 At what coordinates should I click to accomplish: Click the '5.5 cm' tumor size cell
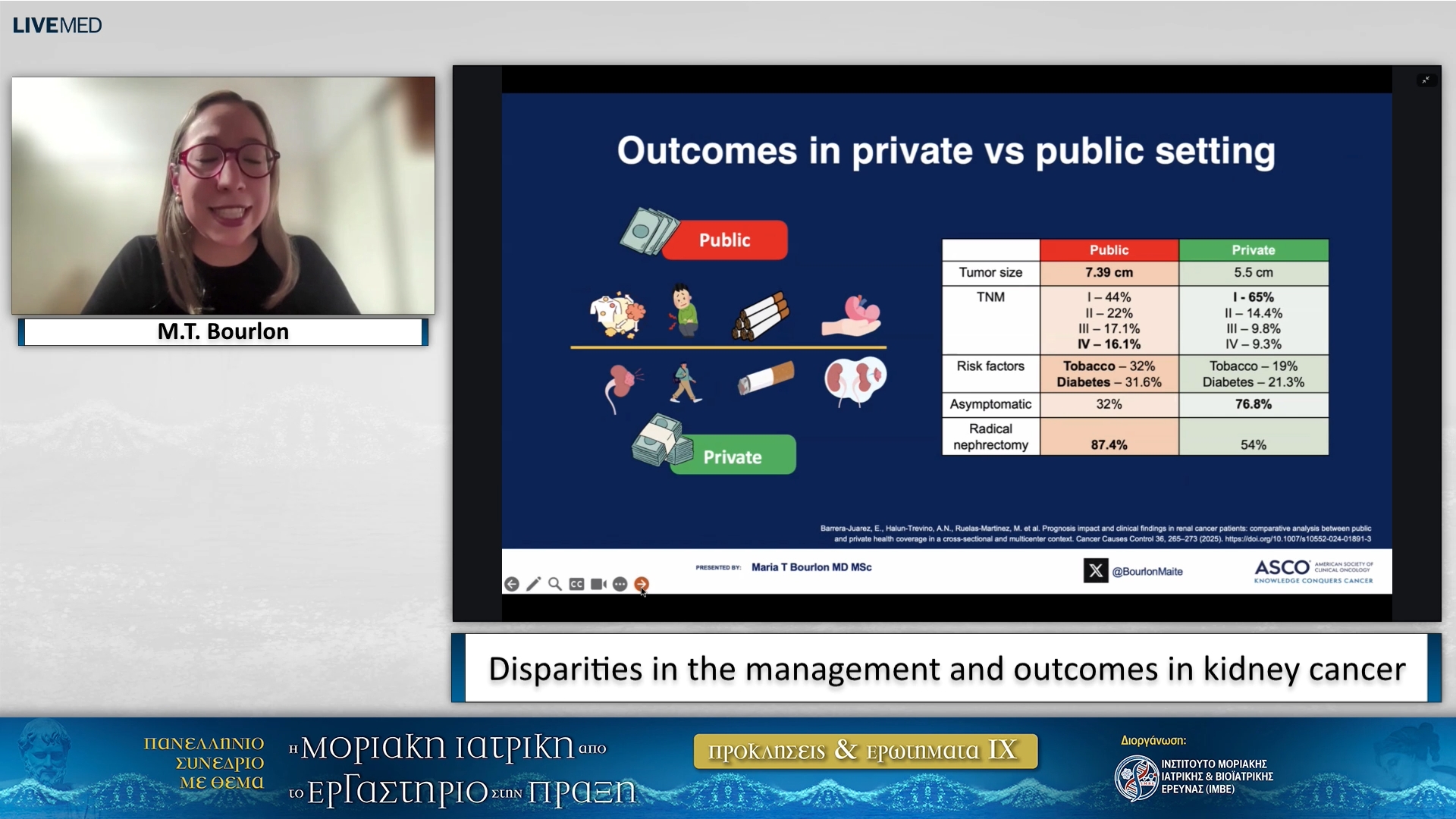[1254, 273]
